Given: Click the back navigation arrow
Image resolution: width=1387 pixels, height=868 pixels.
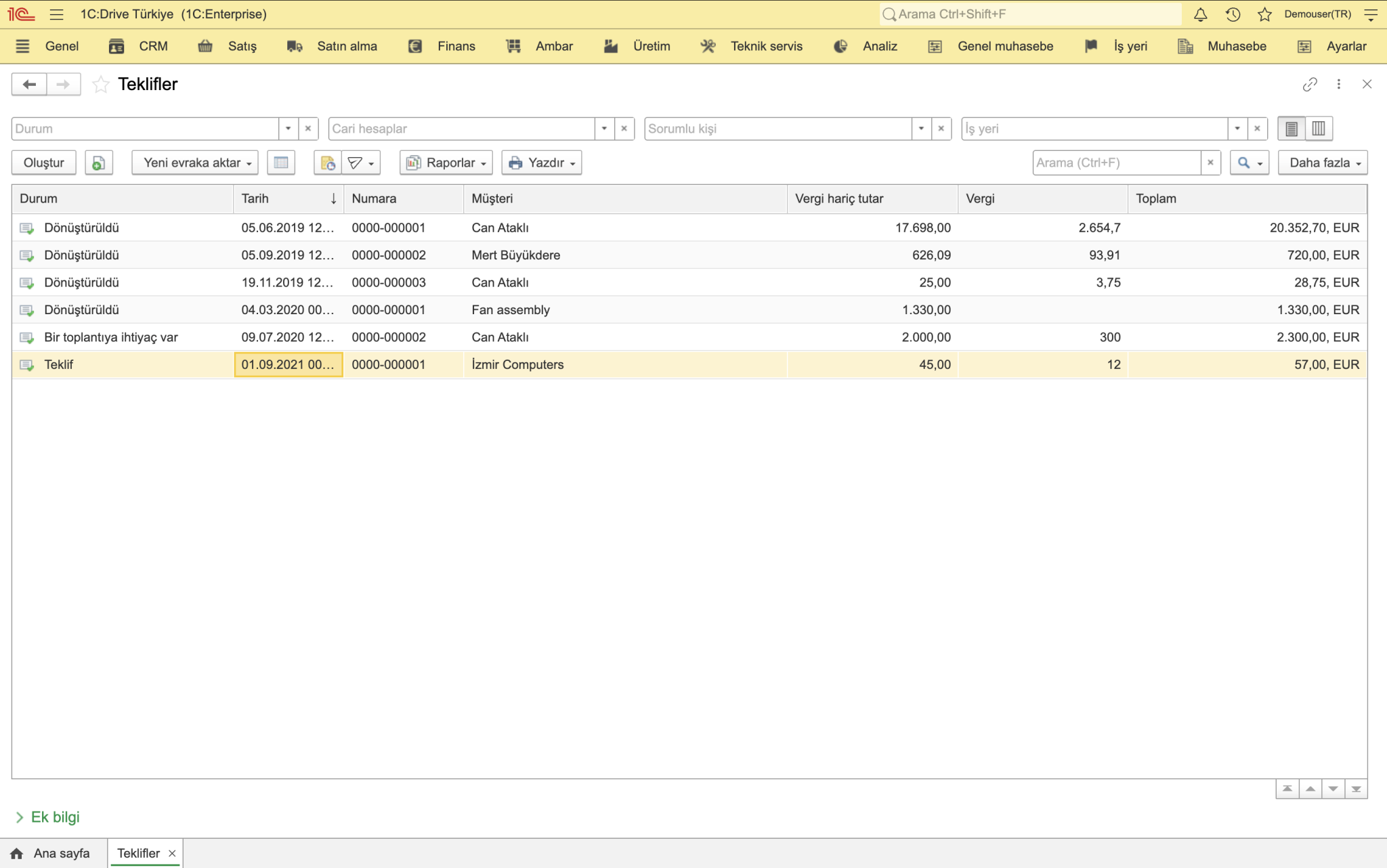Looking at the screenshot, I should (x=29, y=84).
